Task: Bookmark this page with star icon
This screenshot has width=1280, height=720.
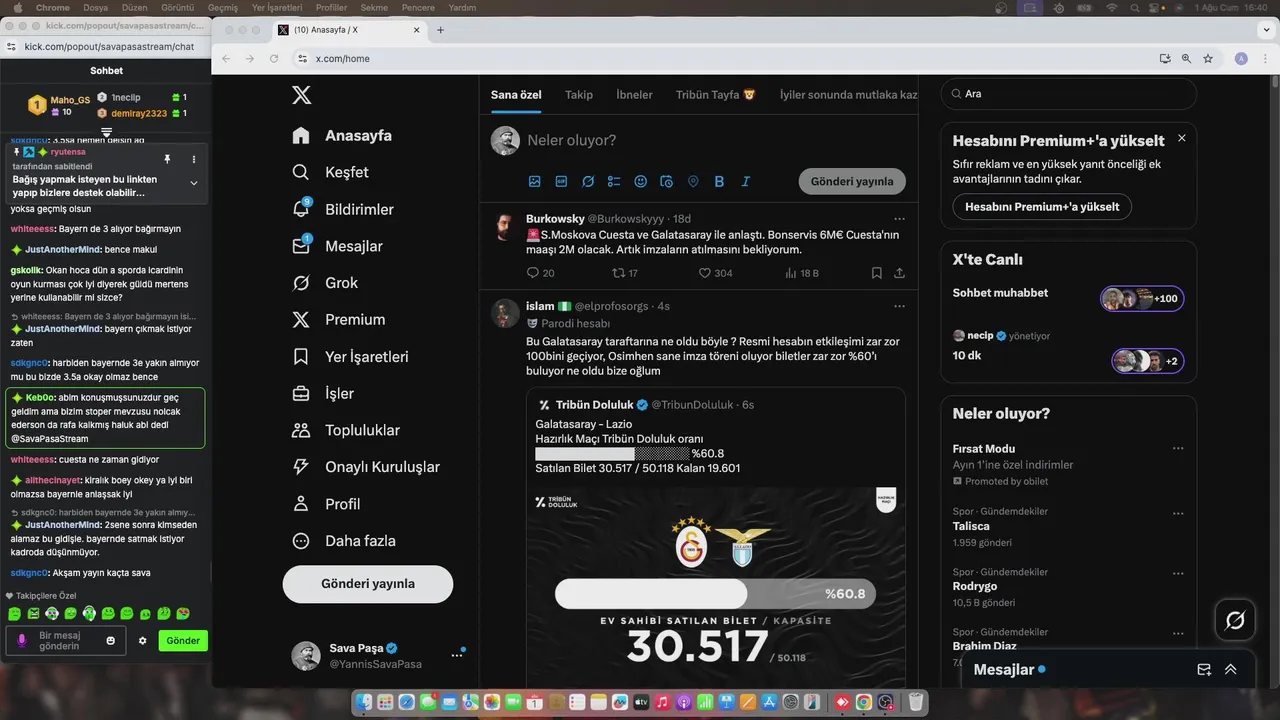Action: point(1208,59)
